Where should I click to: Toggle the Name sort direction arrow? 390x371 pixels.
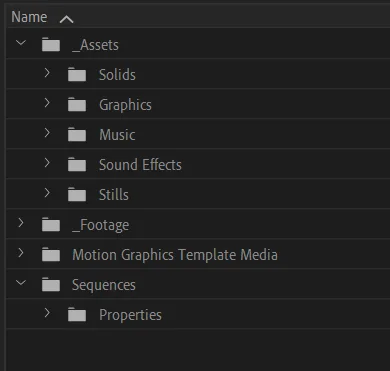click(66, 20)
